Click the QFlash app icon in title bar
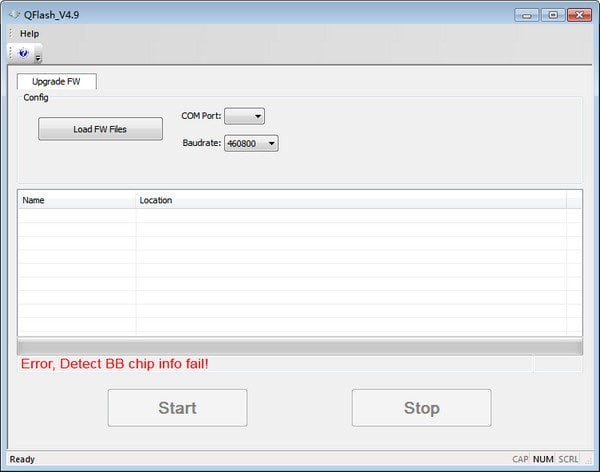The height and width of the screenshot is (472, 600). coord(13,14)
